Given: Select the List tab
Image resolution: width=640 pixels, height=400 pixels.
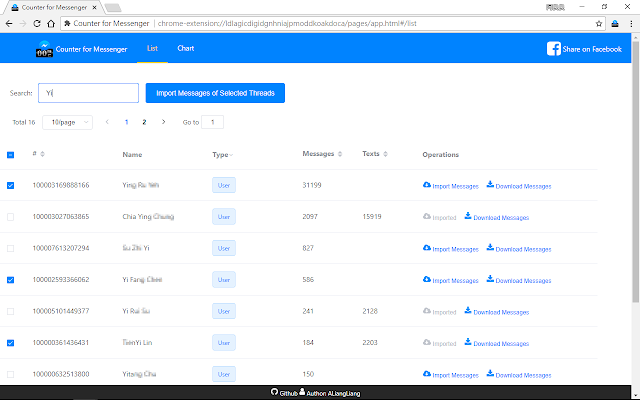Looking at the screenshot, I should tap(152, 48).
